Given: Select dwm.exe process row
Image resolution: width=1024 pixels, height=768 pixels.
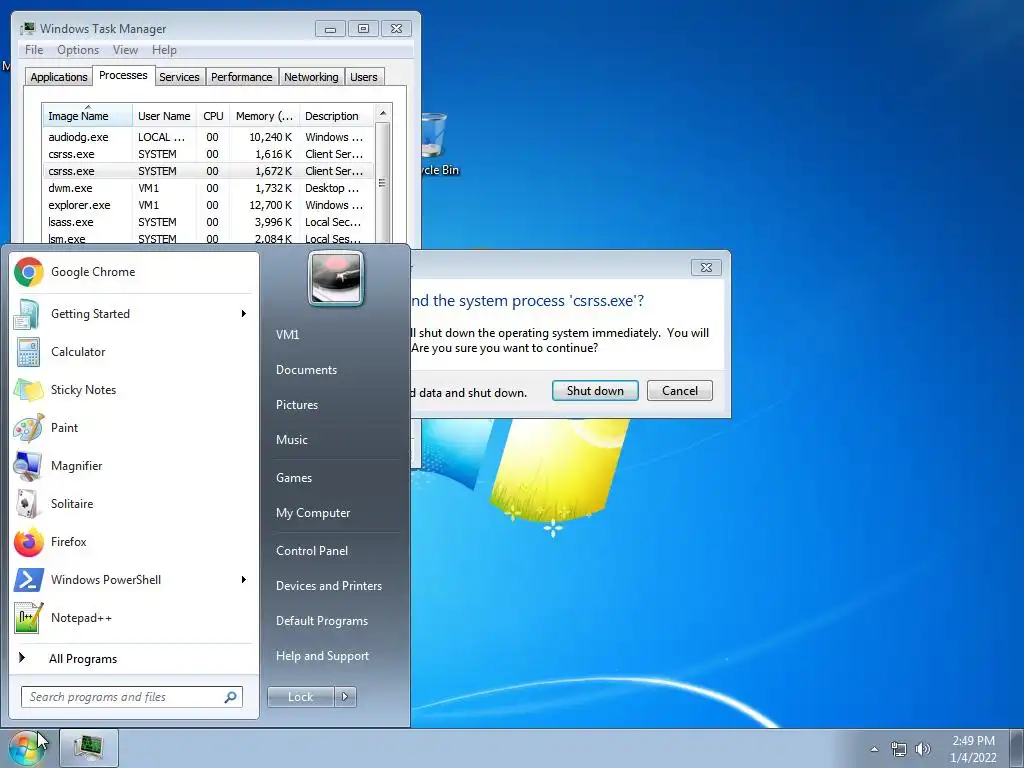Looking at the screenshot, I should click(x=209, y=188).
